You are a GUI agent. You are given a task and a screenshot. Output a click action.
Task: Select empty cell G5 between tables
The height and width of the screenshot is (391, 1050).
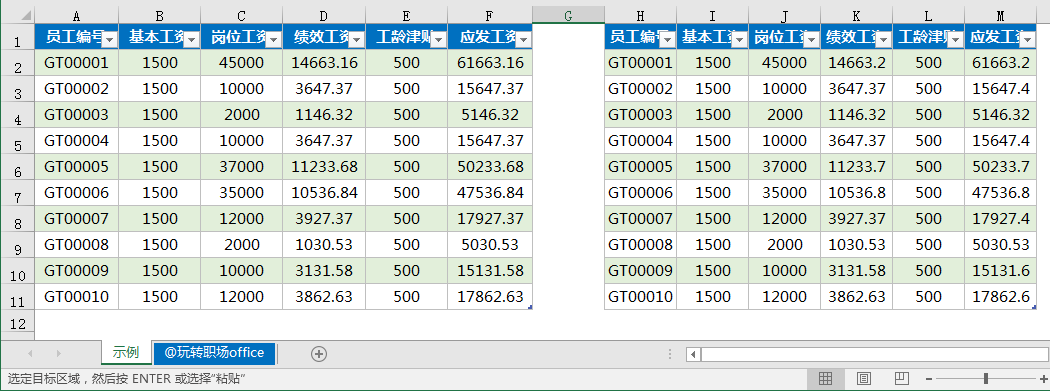pos(569,141)
